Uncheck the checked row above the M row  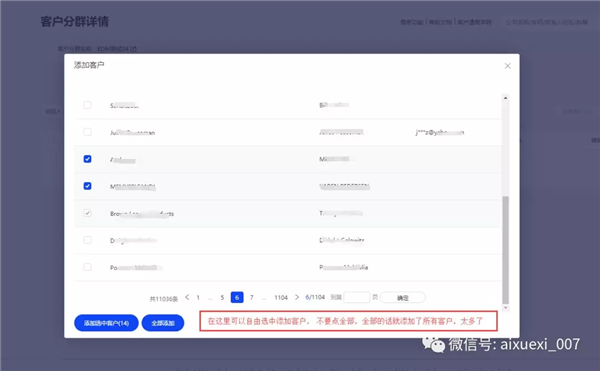87,159
